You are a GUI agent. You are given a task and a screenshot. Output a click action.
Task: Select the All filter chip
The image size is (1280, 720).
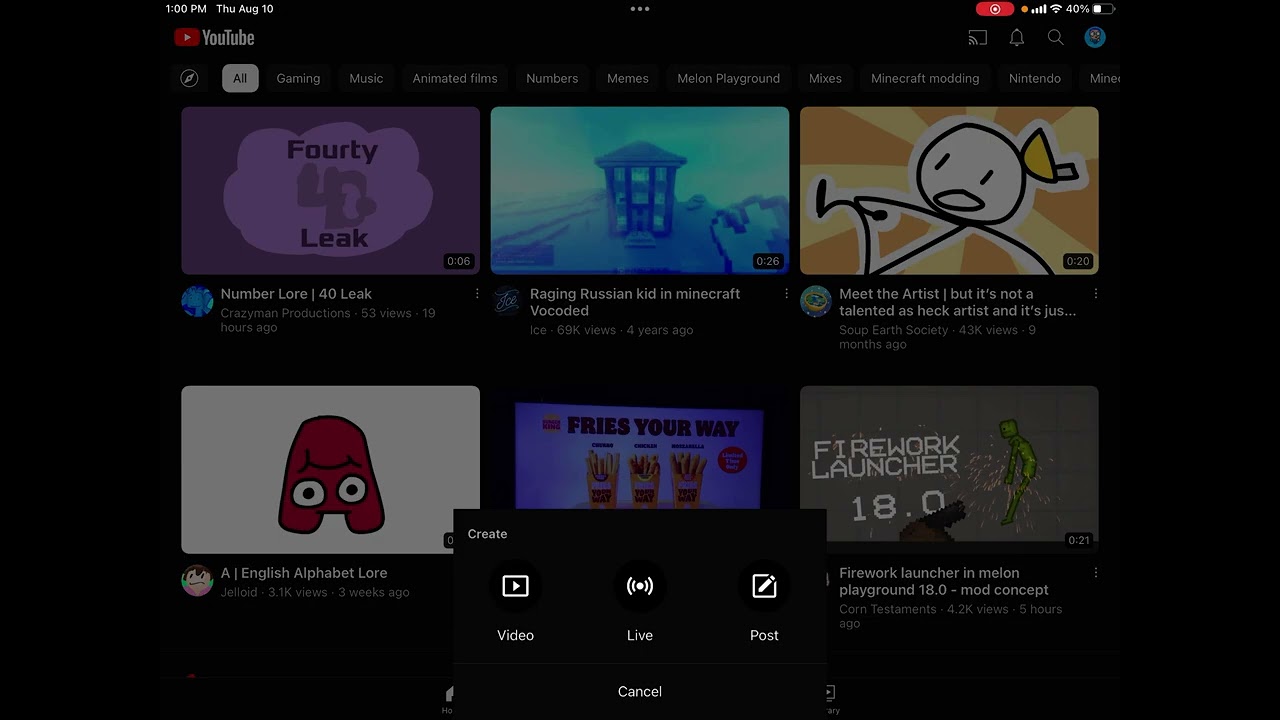click(240, 78)
